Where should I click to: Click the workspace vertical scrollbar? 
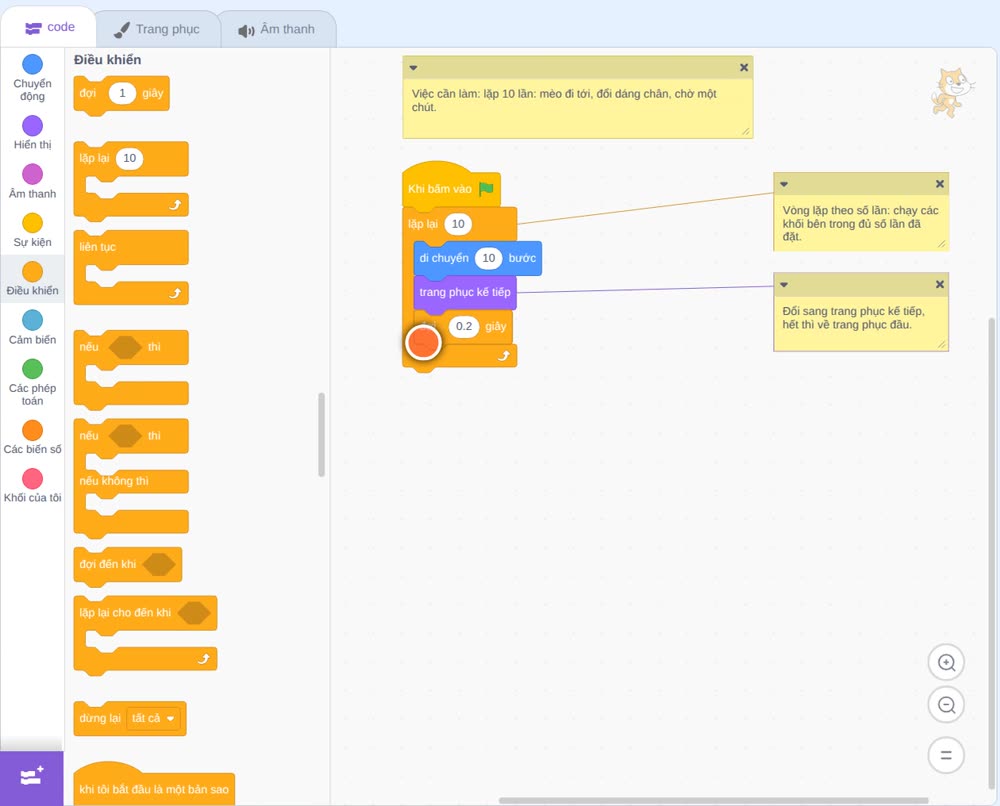(992, 552)
